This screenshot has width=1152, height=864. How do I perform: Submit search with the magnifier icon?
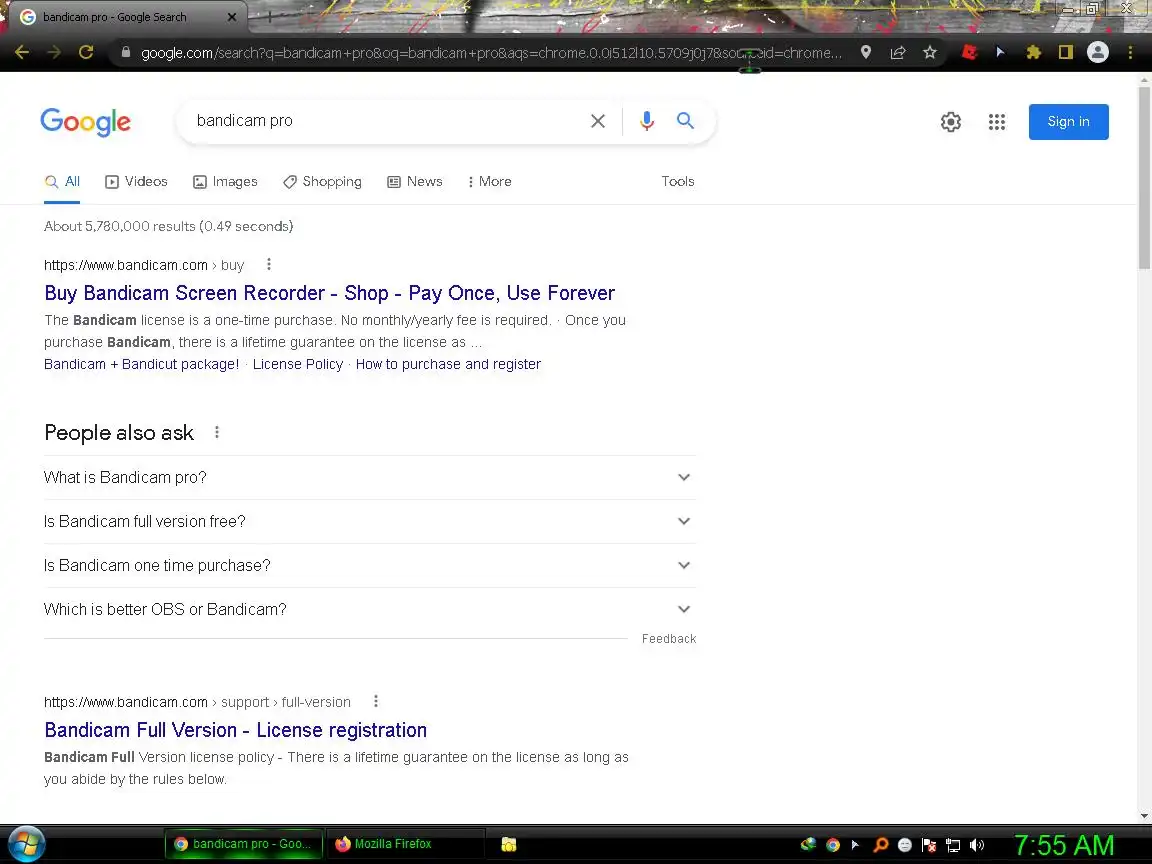pos(685,120)
